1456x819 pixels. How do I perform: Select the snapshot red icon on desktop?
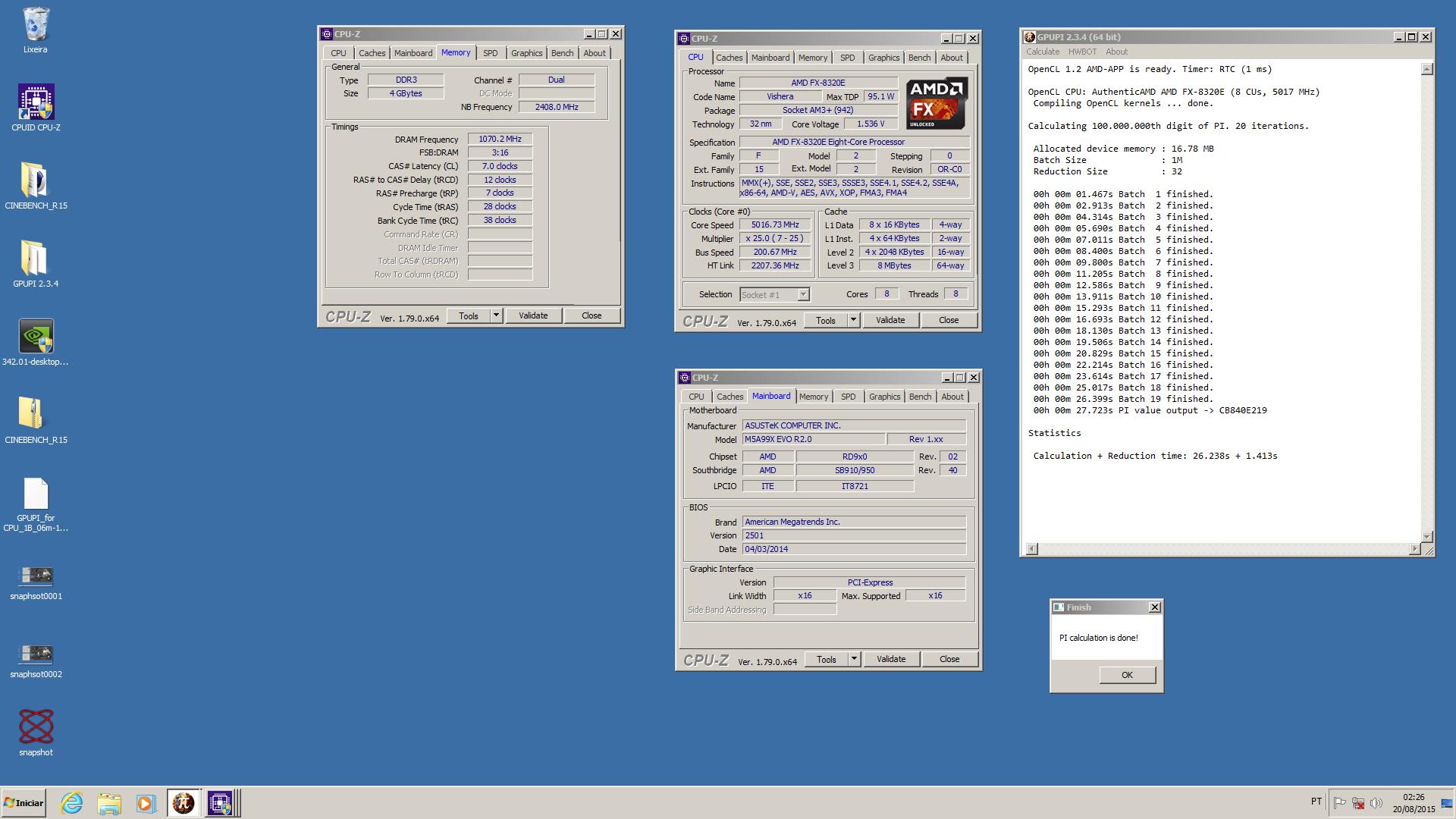[36, 733]
